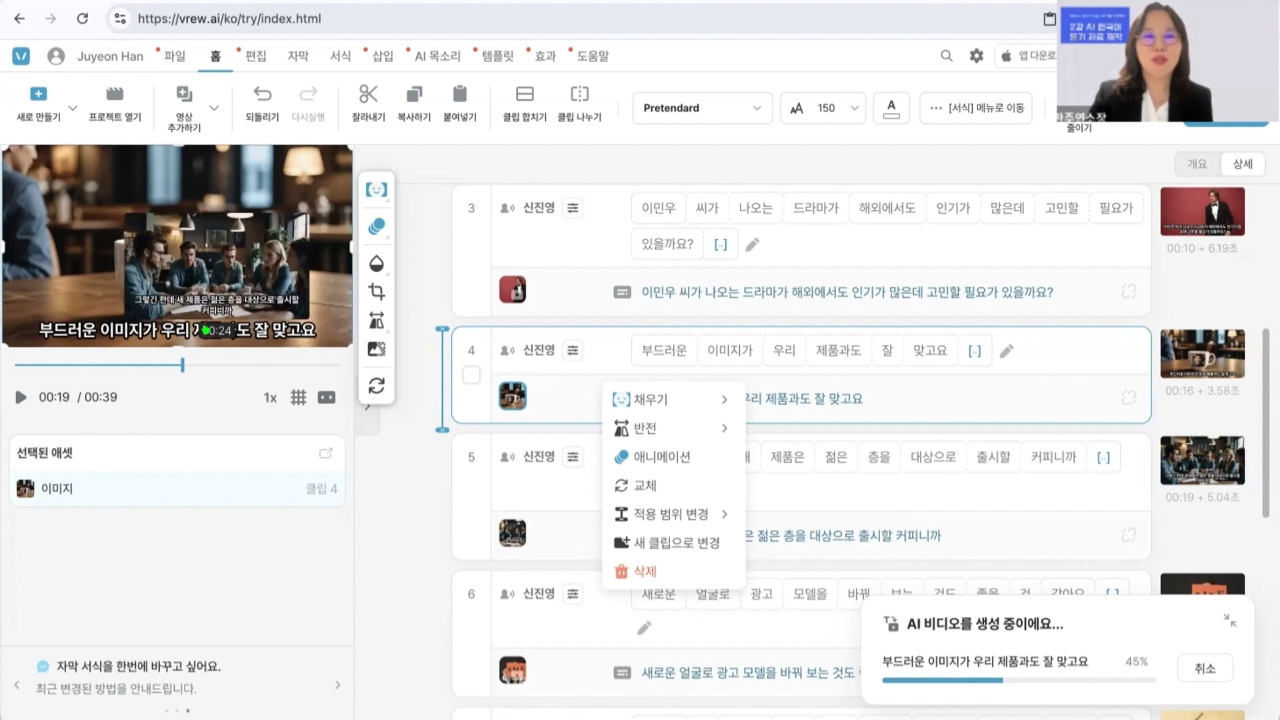This screenshot has height=720, width=1280.
Task: Click the 클립 합치기 icon
Action: [x=524, y=94]
